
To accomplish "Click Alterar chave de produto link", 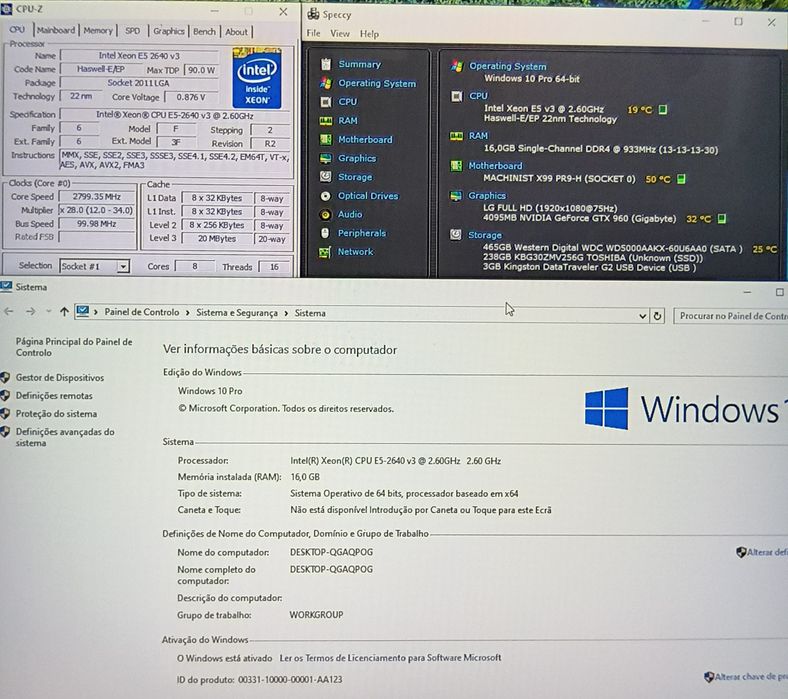I will pos(750,677).
